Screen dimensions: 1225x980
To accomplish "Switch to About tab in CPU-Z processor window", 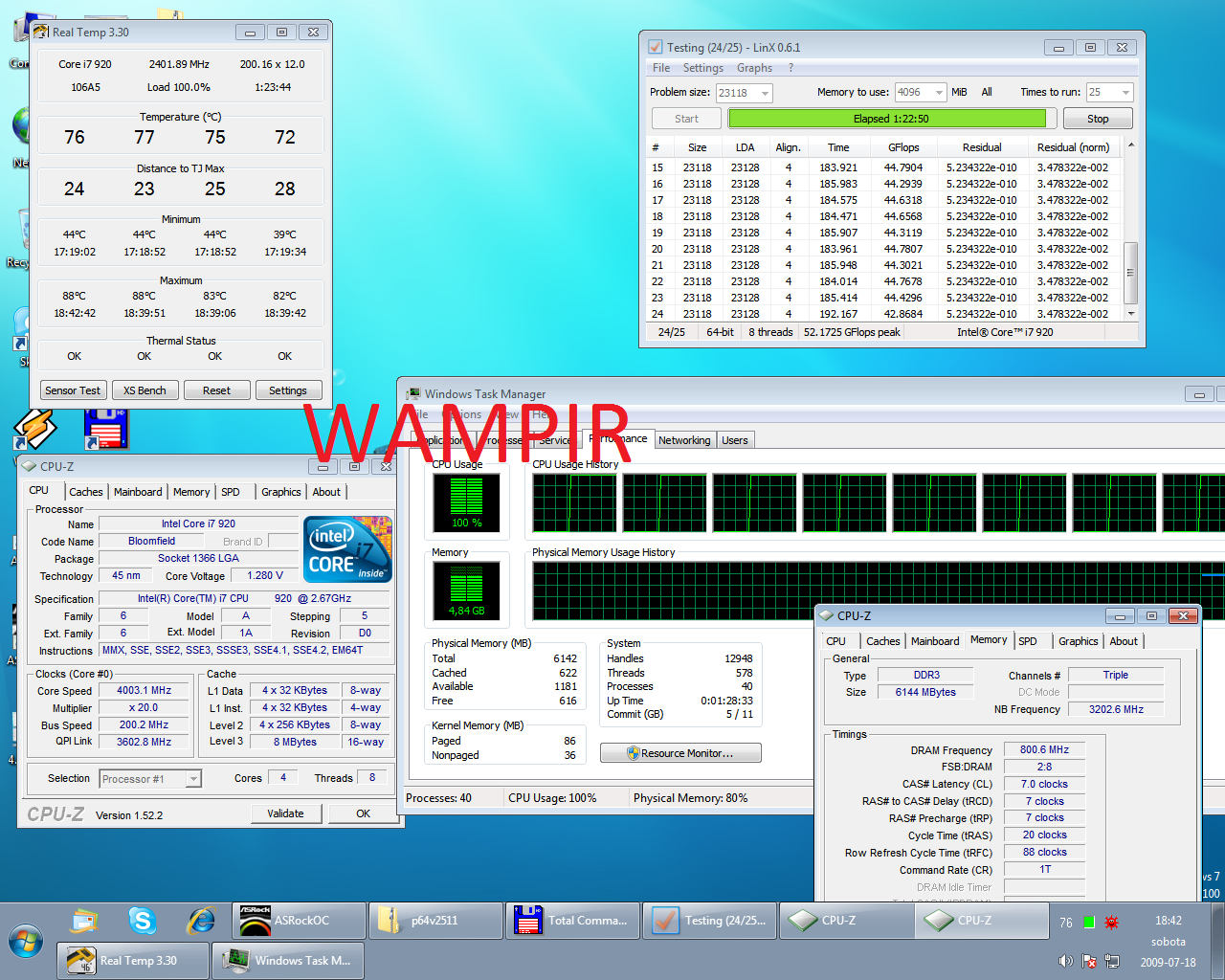I will point(326,492).
